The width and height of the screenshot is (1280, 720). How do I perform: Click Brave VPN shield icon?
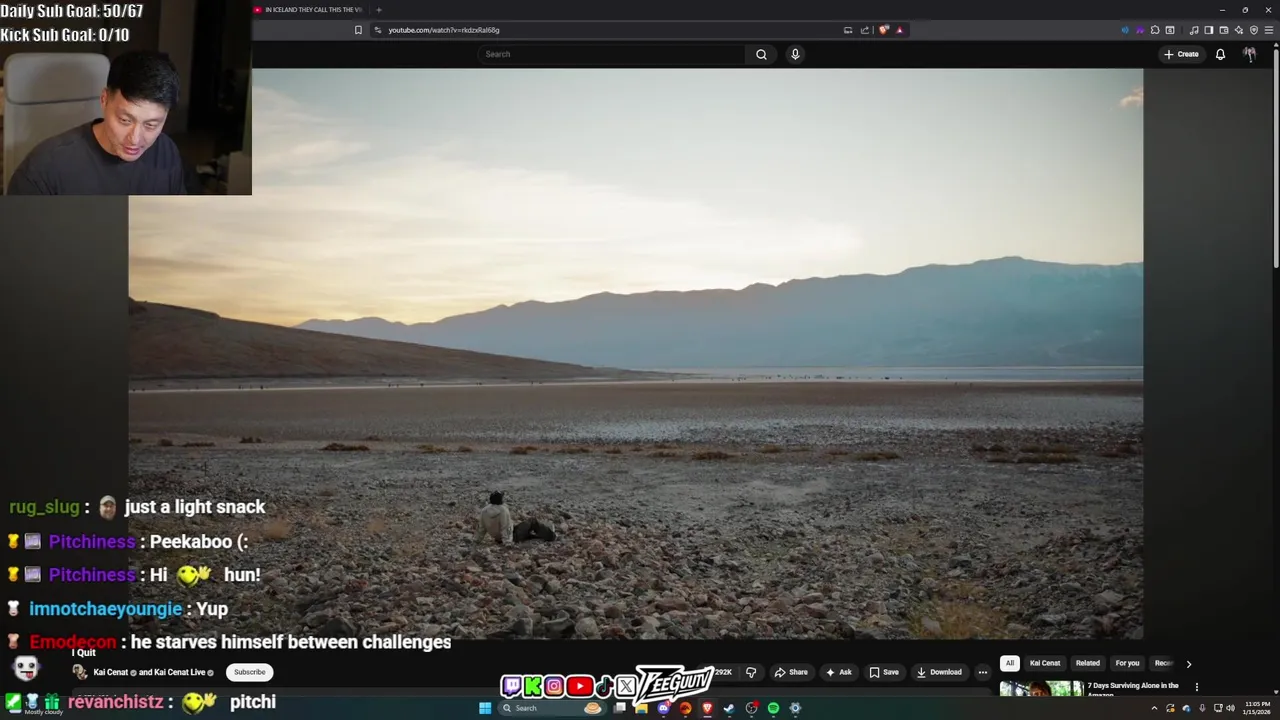pyautogui.click(x=1254, y=30)
